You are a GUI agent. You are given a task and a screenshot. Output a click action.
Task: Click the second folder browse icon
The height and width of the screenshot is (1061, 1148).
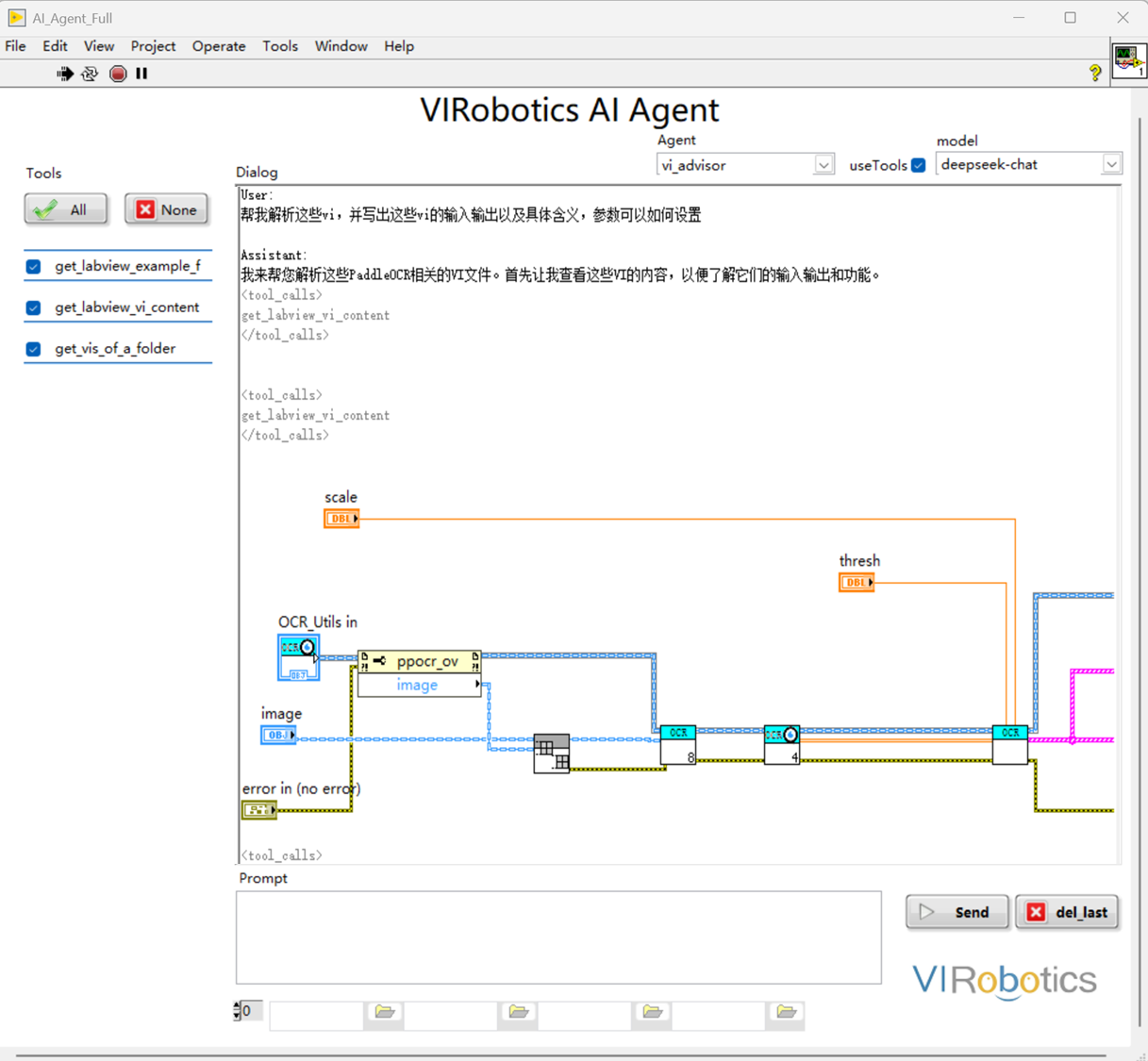[518, 1012]
